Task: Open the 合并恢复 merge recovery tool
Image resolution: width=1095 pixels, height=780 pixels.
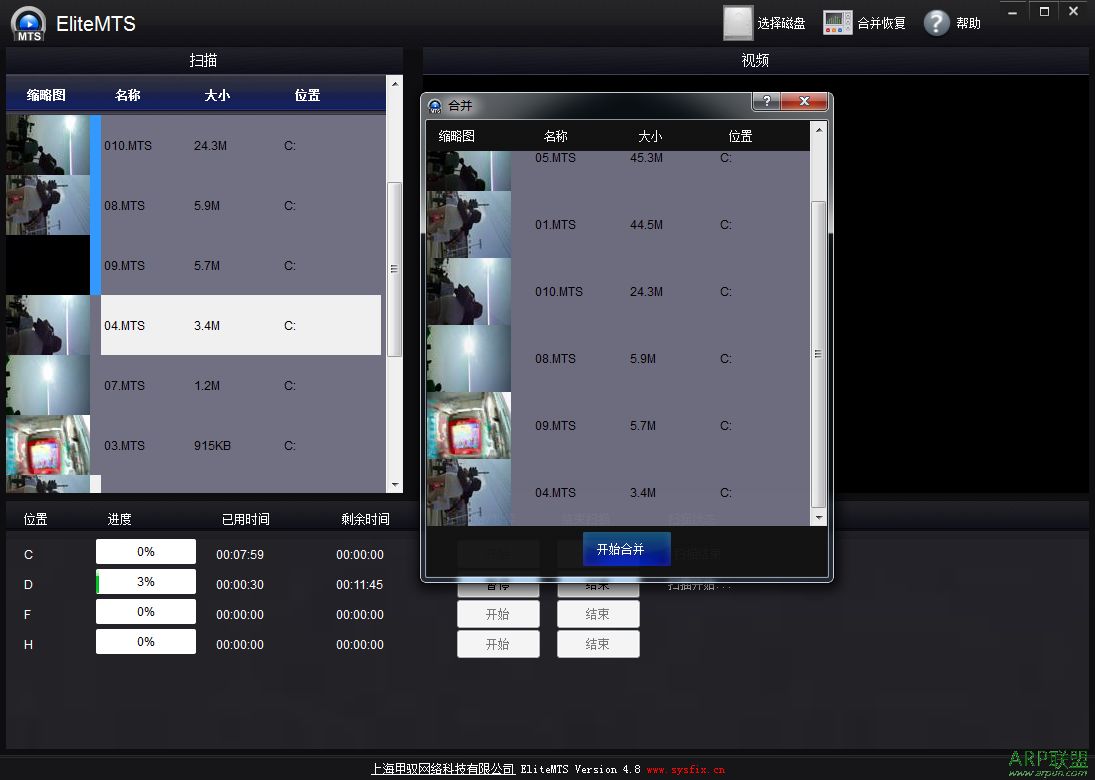Action: (865, 23)
